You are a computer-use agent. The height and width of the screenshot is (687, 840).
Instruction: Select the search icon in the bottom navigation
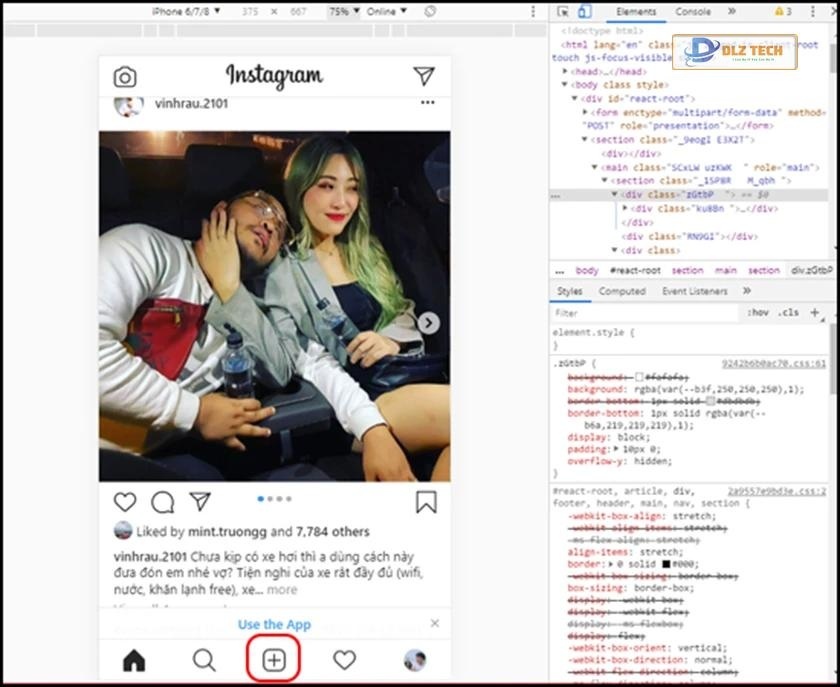coord(204,660)
